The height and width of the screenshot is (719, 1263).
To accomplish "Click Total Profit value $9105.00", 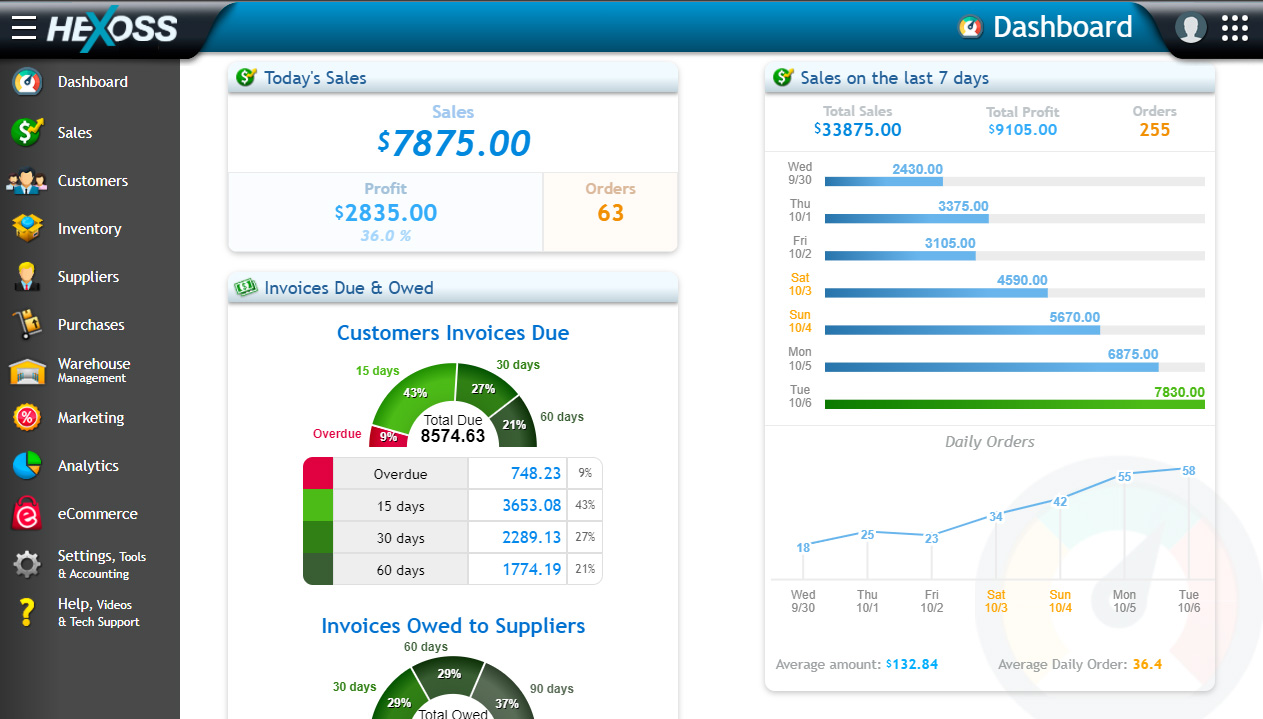I will pos(1022,130).
